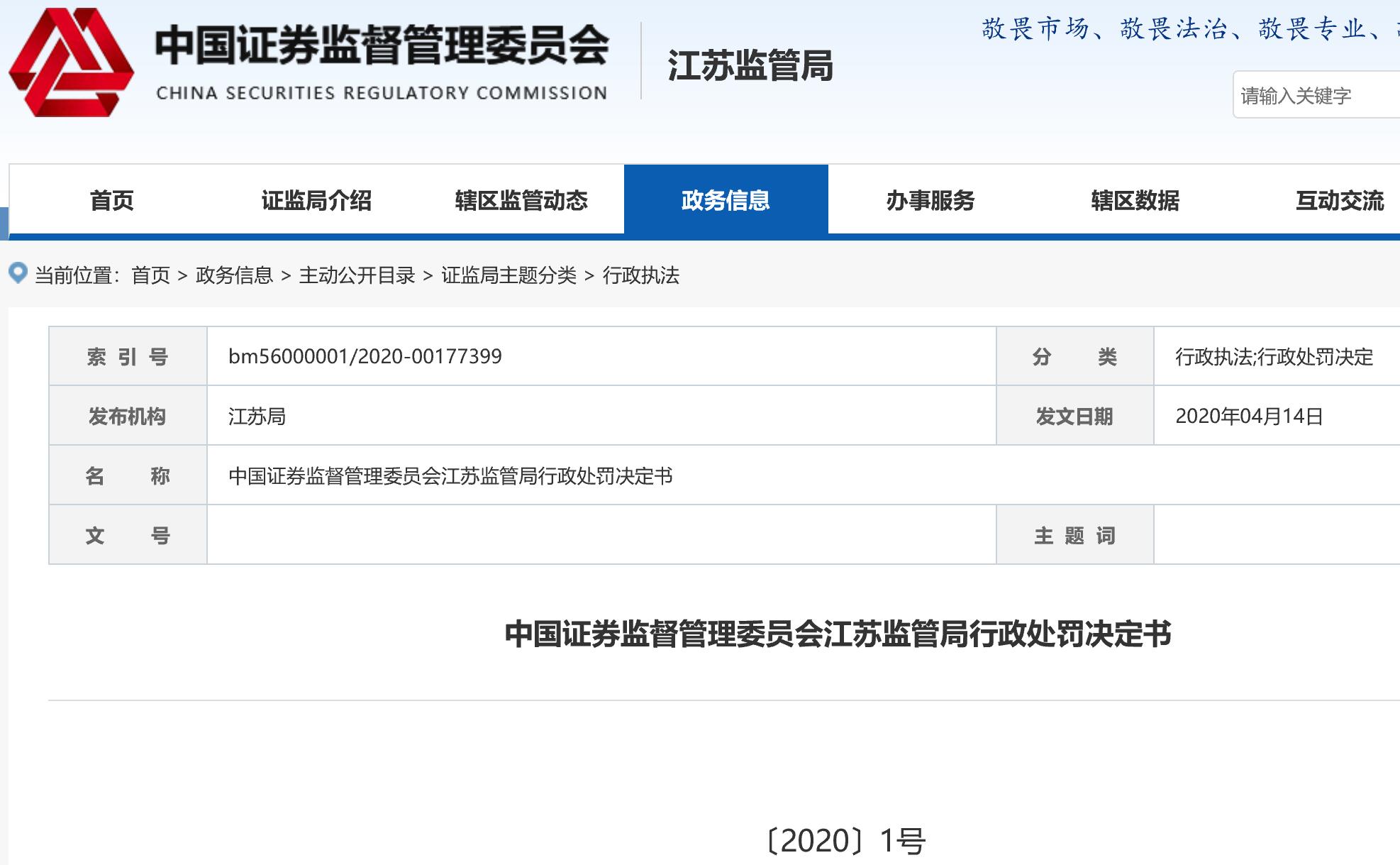Open the 办事服务 navigation tab

[930, 201]
